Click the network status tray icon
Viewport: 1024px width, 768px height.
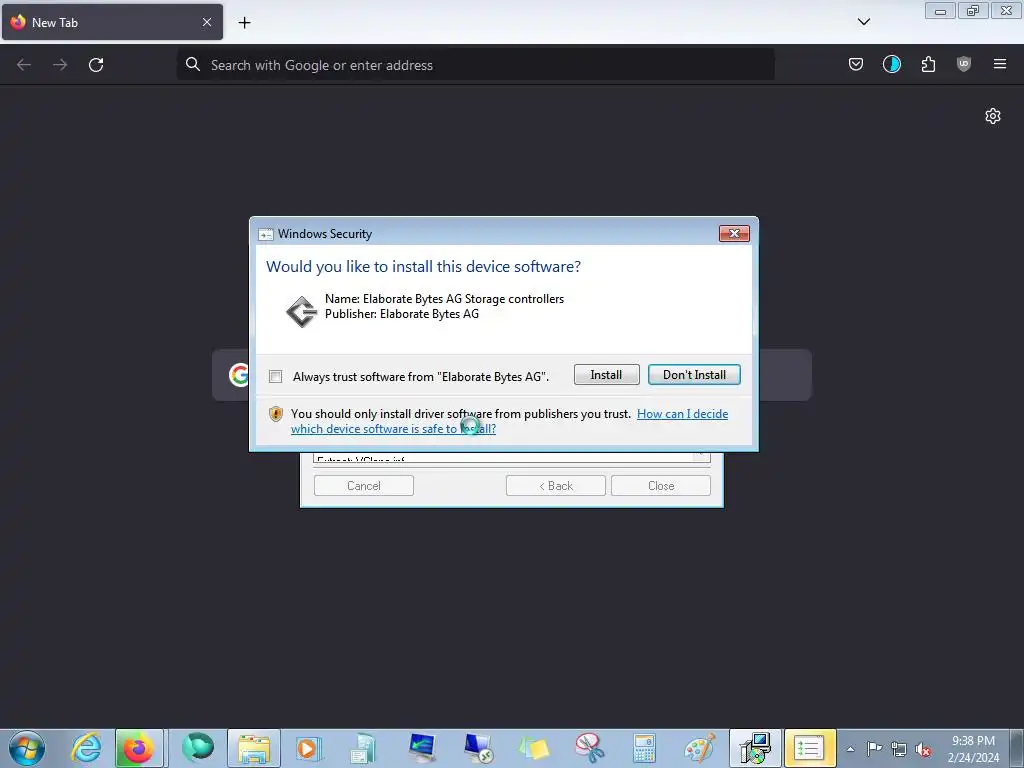click(x=899, y=749)
